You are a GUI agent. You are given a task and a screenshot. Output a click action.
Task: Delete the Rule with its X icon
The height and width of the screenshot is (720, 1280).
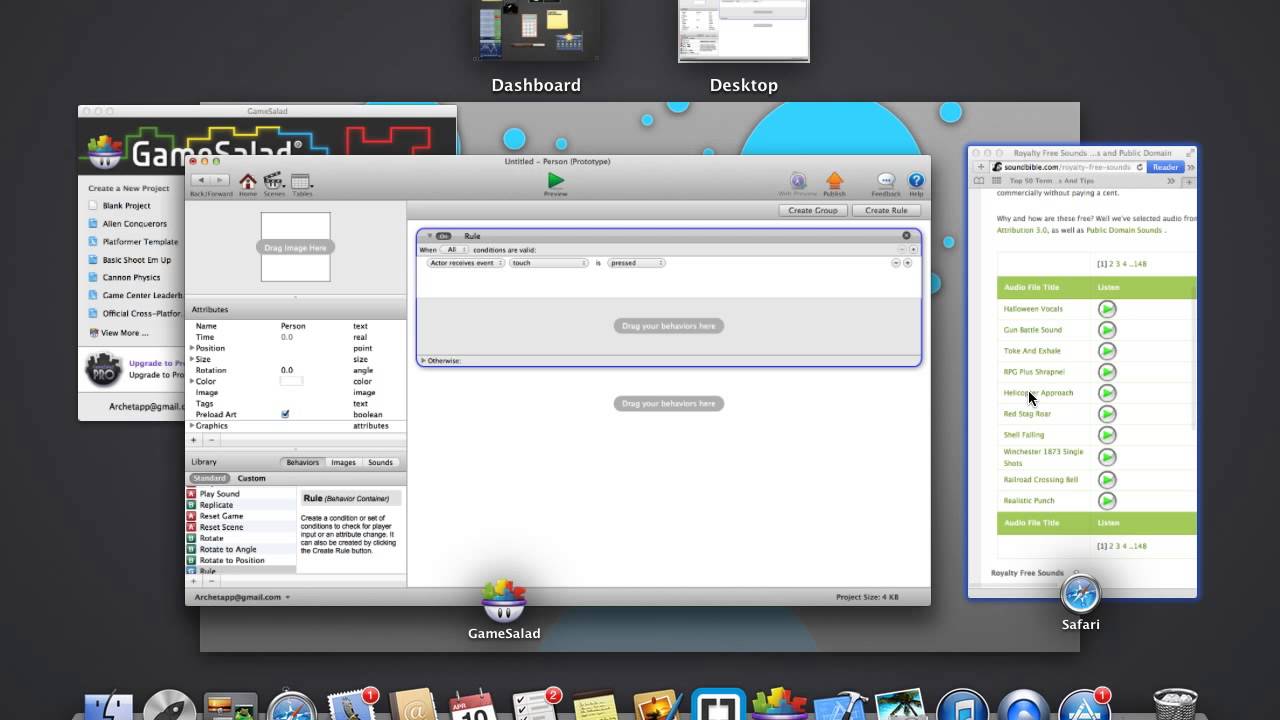click(x=907, y=236)
